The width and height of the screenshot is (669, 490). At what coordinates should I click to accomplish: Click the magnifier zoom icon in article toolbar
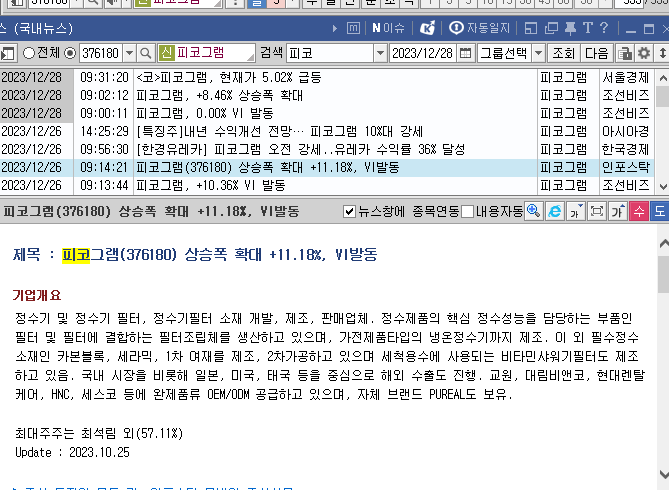[533, 211]
